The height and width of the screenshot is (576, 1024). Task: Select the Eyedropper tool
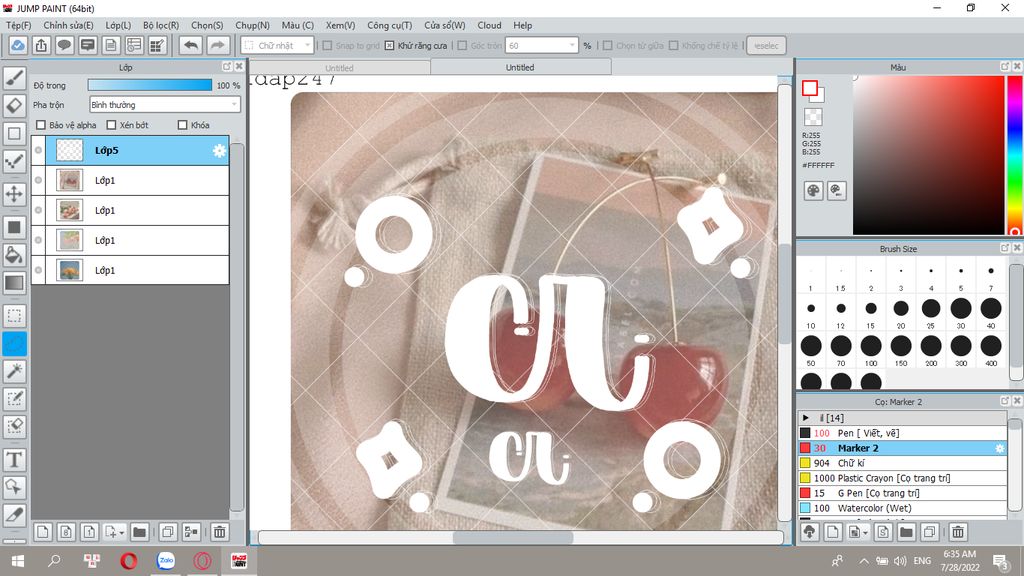(14, 515)
